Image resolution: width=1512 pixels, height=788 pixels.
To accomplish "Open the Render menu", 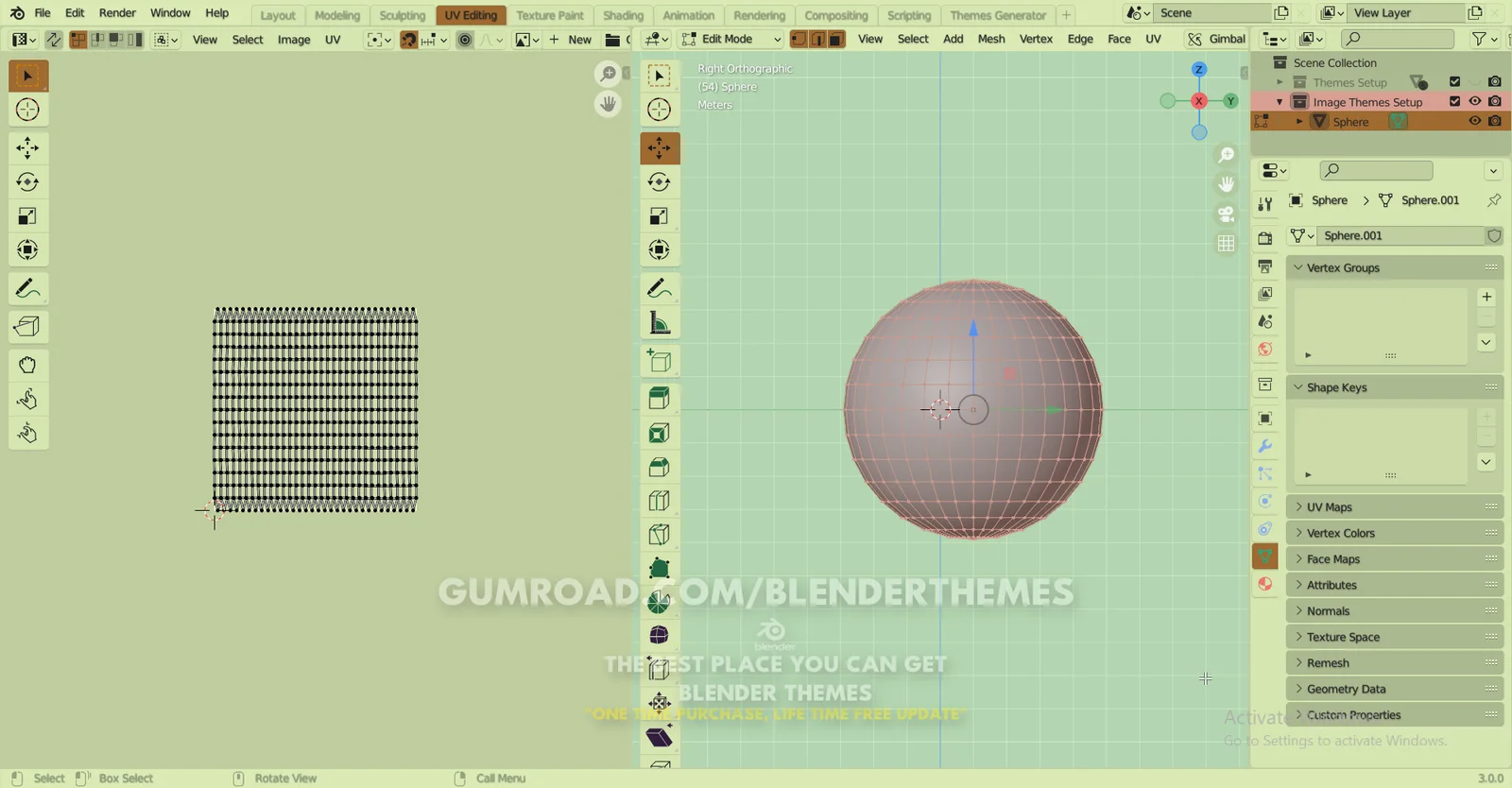I will click(117, 13).
